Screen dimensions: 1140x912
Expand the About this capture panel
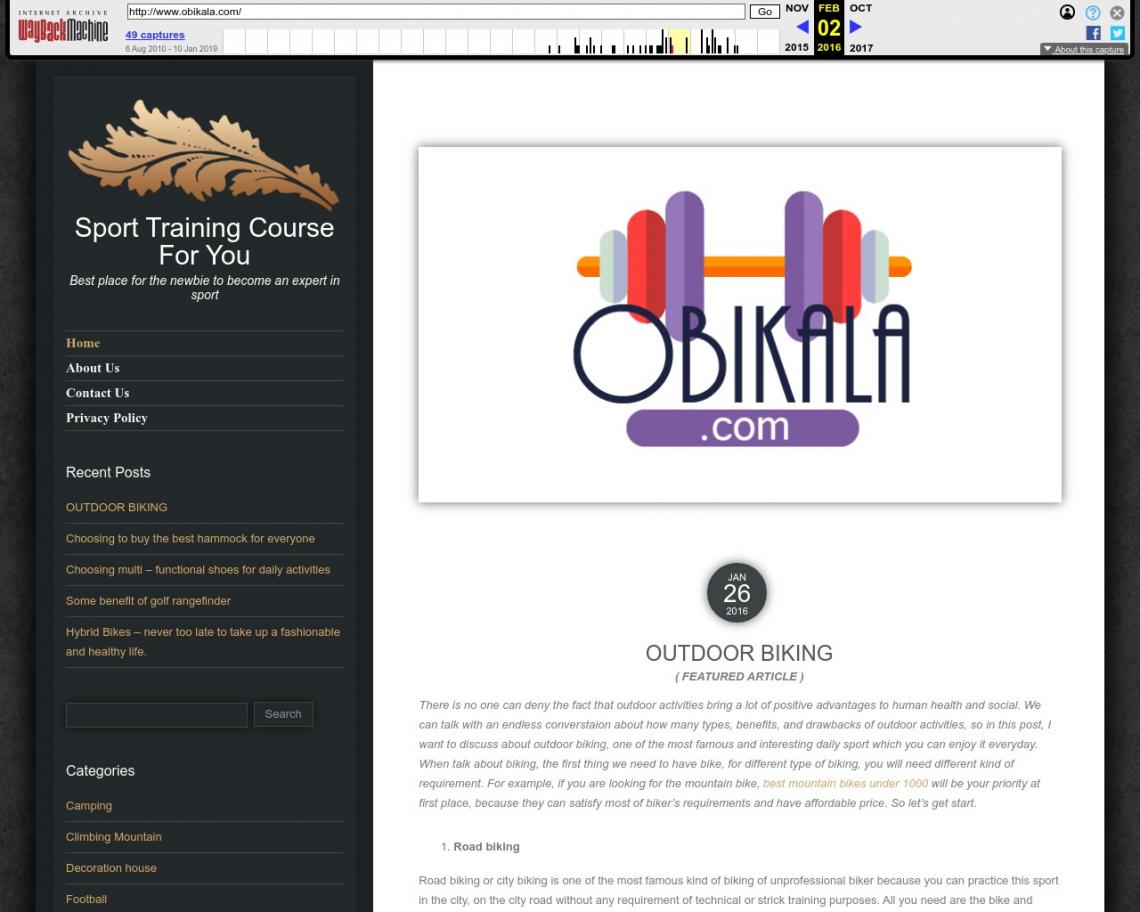tap(1084, 49)
